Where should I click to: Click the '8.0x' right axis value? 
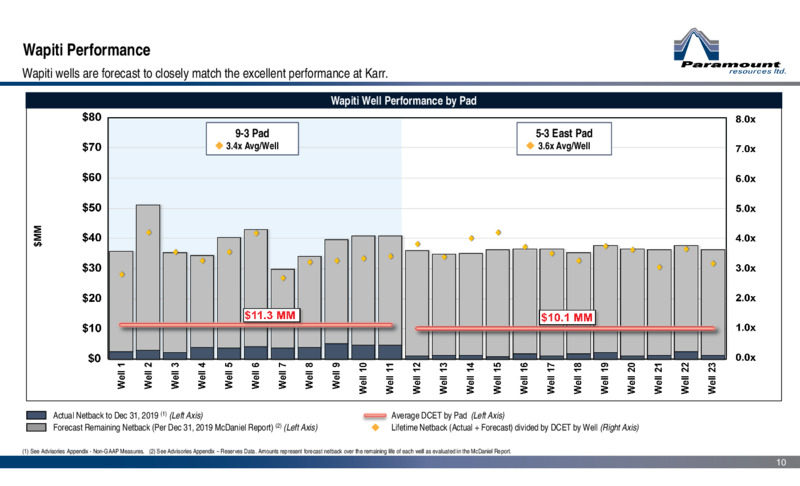[745, 119]
